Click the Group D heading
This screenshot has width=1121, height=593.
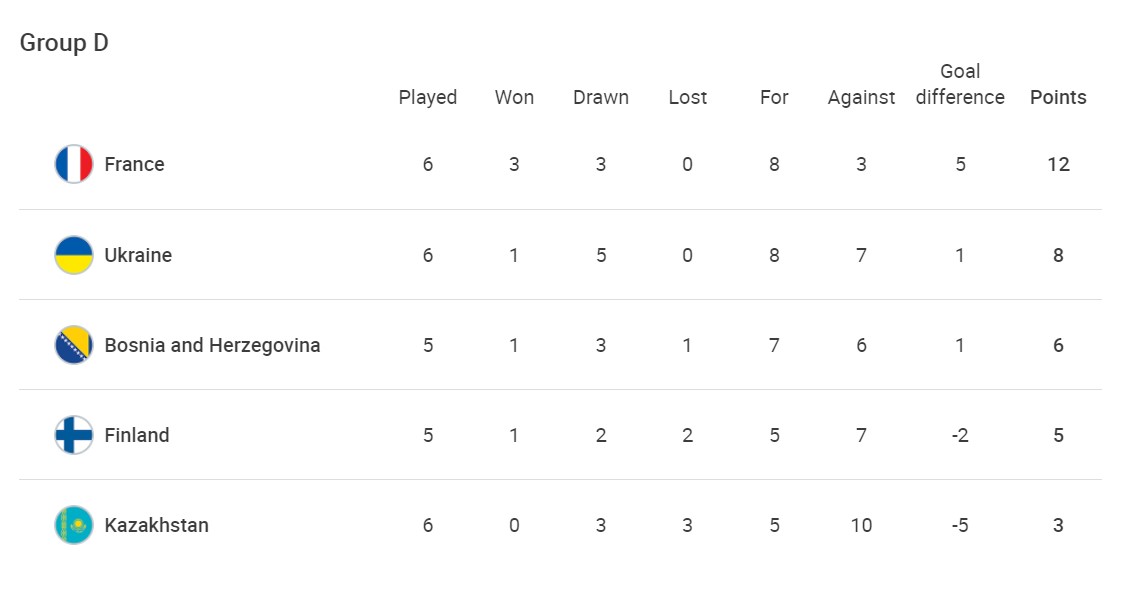pos(64,43)
